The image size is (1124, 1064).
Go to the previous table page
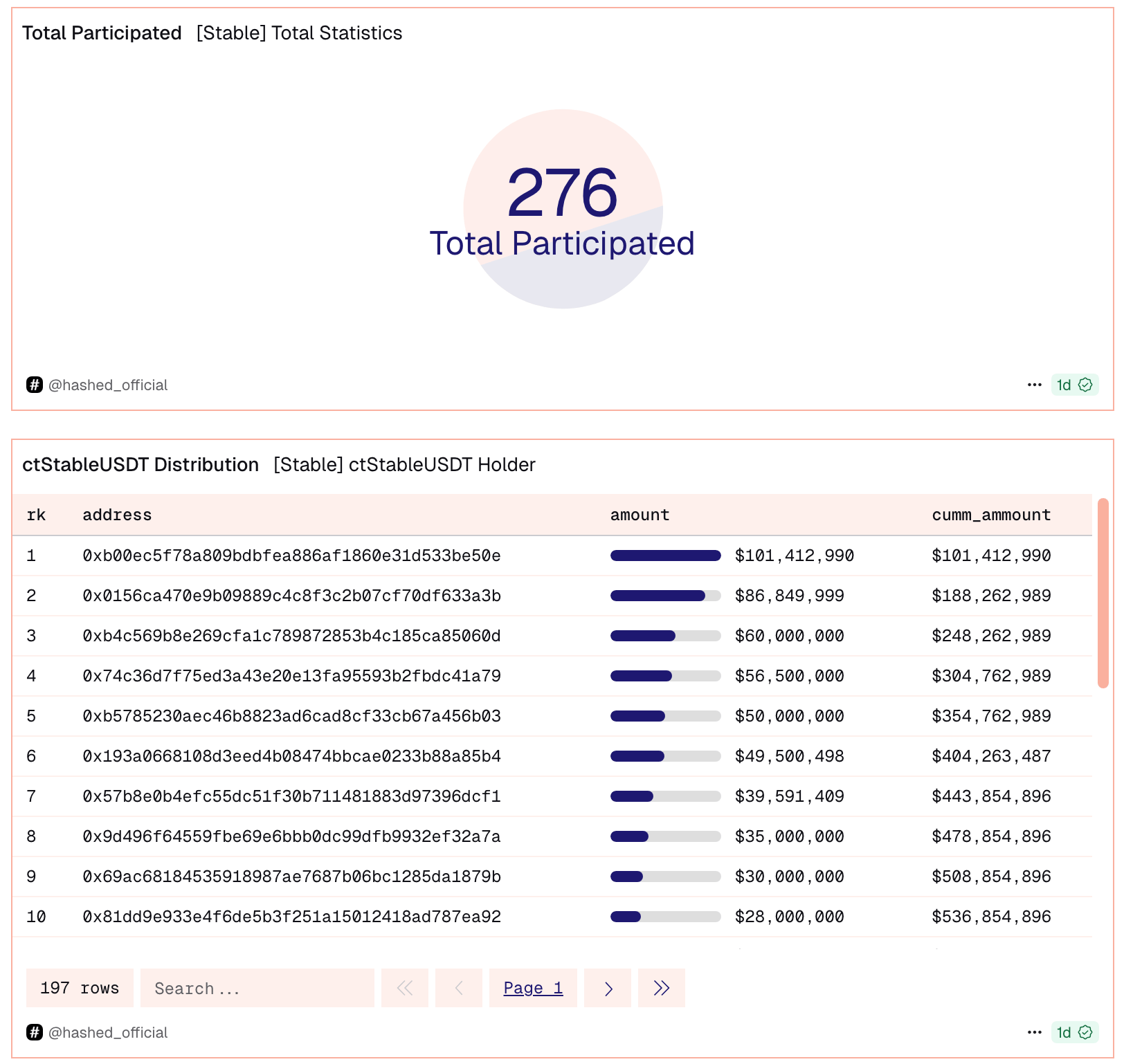point(459,988)
